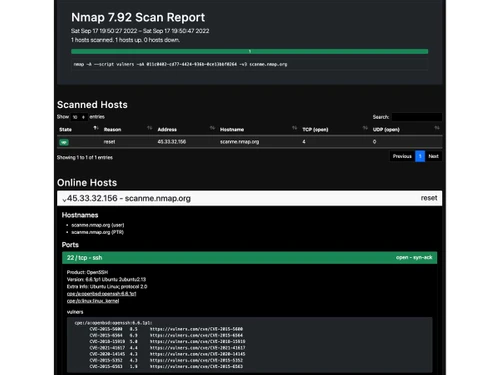Viewport: 500px width, 375px height.
Task: Click 'Showing 1 to 1 of 1 entries'
Action: [x=85, y=157]
